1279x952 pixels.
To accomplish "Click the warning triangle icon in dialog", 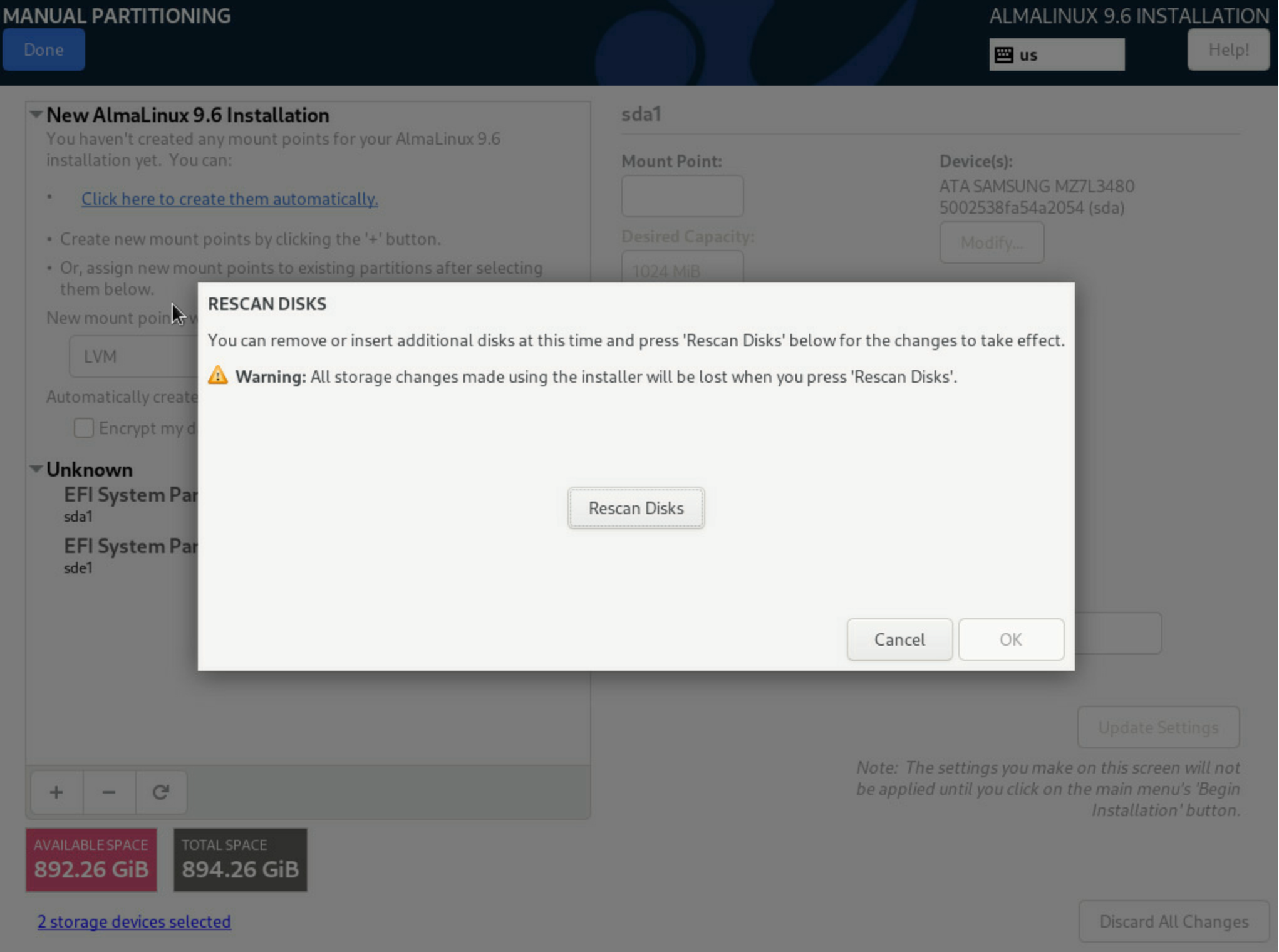I will tap(218, 375).
